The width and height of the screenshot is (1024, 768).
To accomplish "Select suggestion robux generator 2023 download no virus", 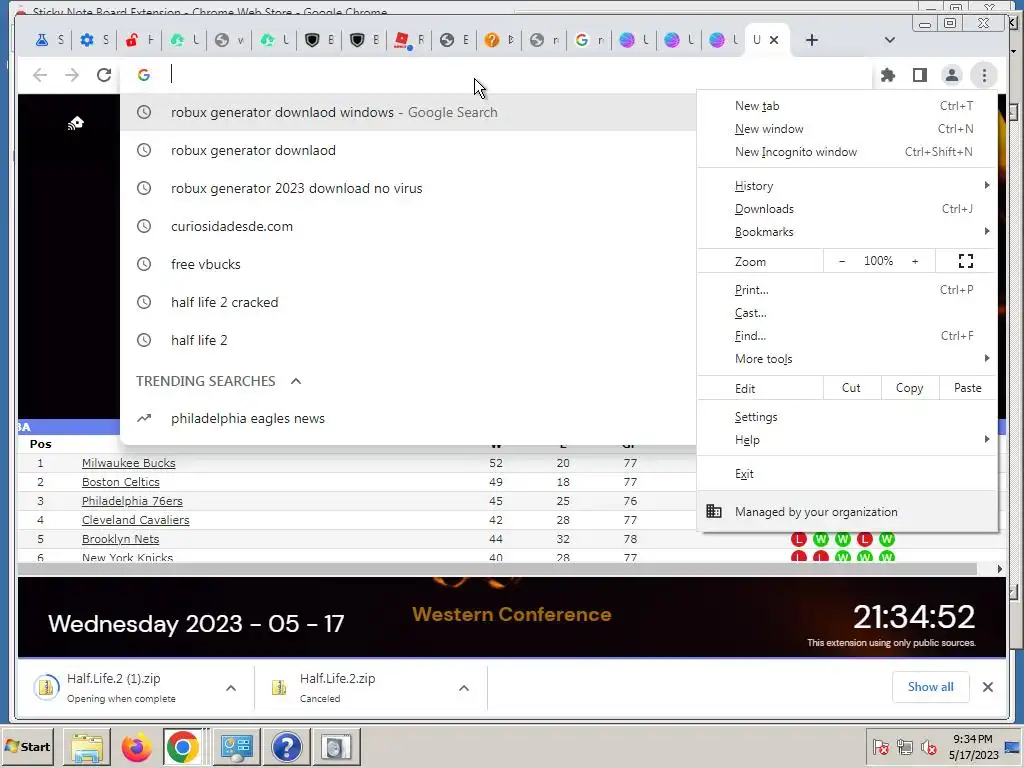I will click(408, 188).
